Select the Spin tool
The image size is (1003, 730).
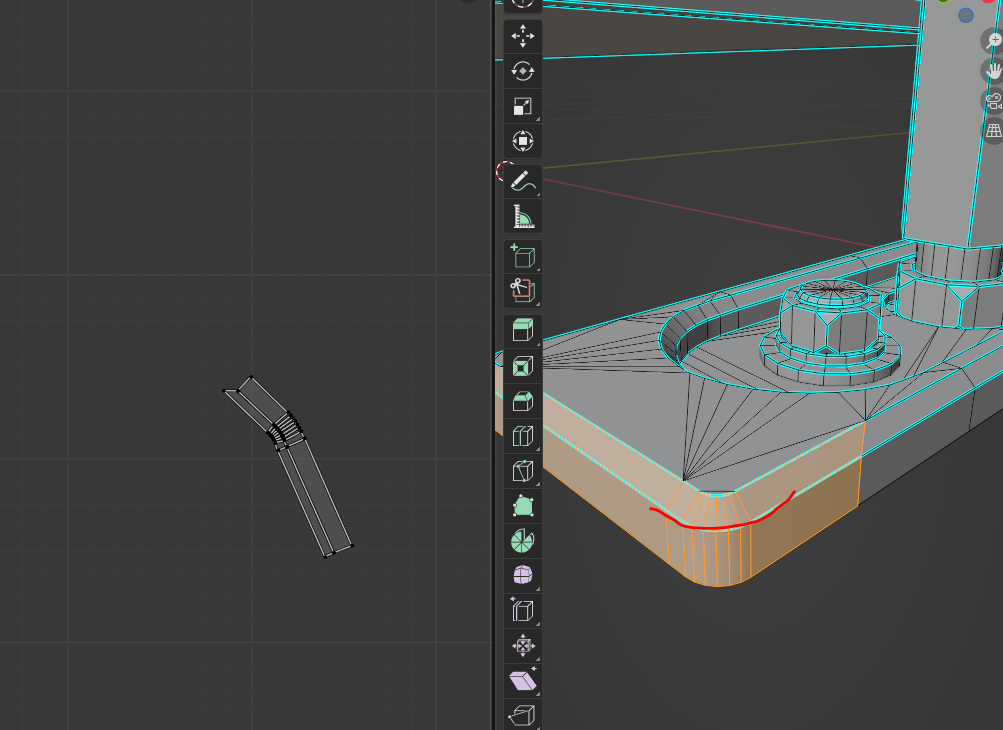click(x=522, y=541)
